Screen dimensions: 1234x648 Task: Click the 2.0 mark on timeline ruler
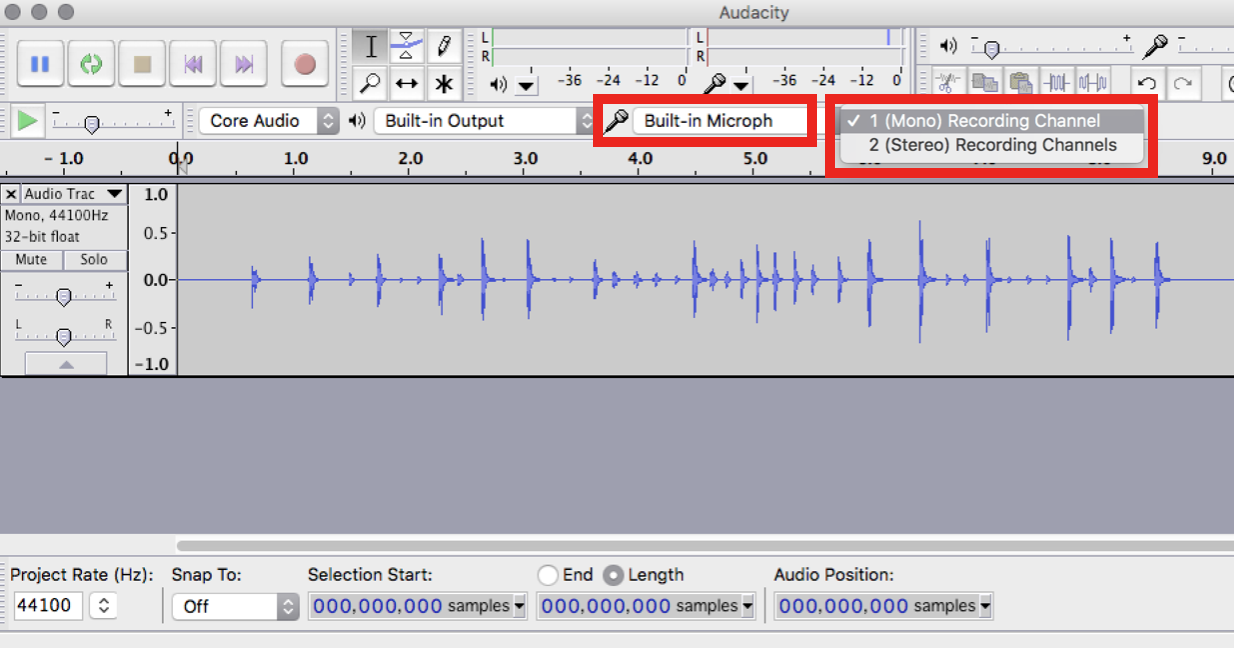pos(410,158)
